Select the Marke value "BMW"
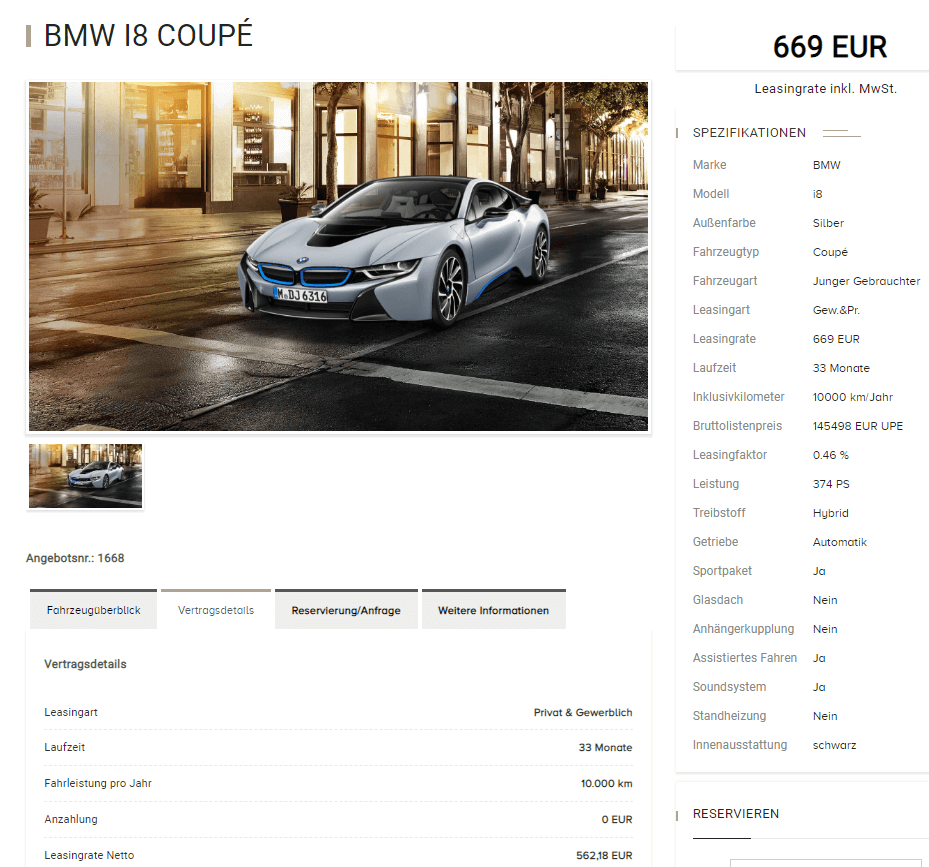 point(827,165)
